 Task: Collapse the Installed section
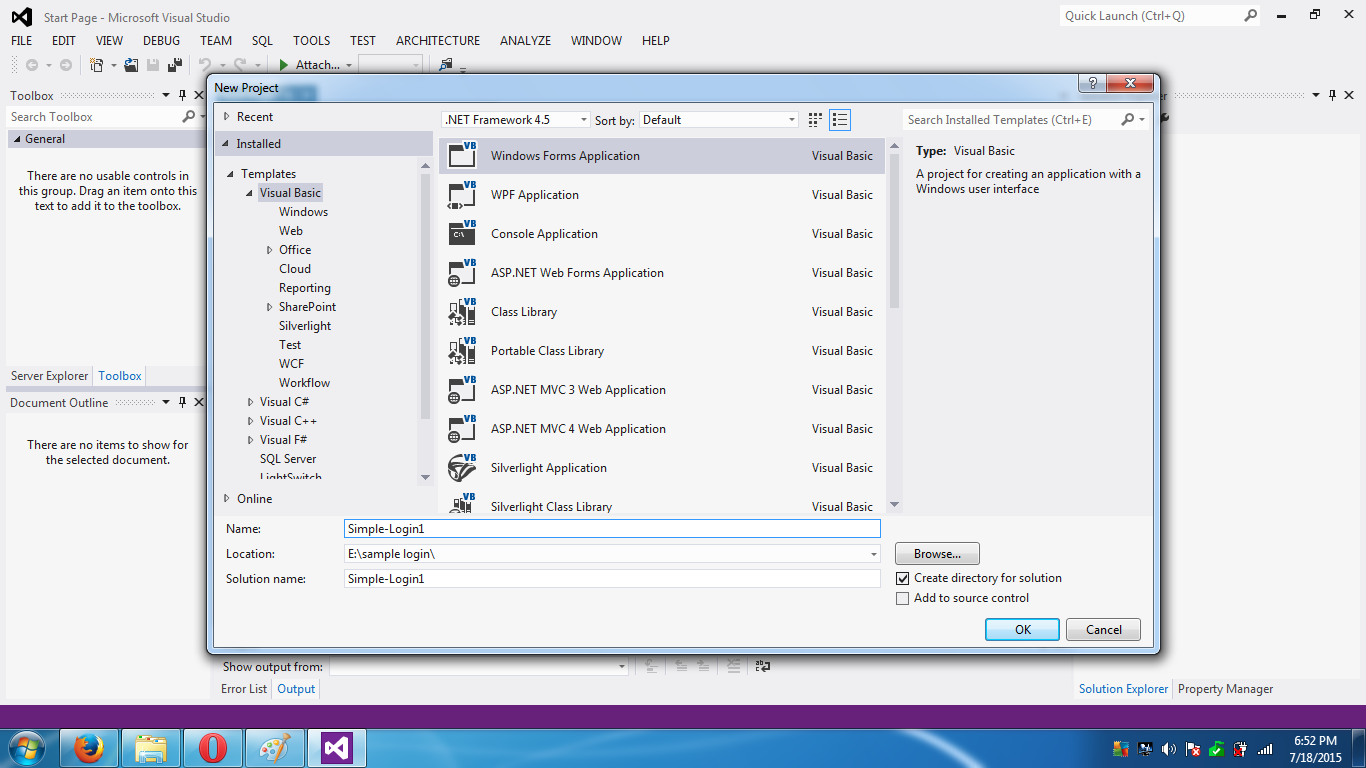click(226, 144)
